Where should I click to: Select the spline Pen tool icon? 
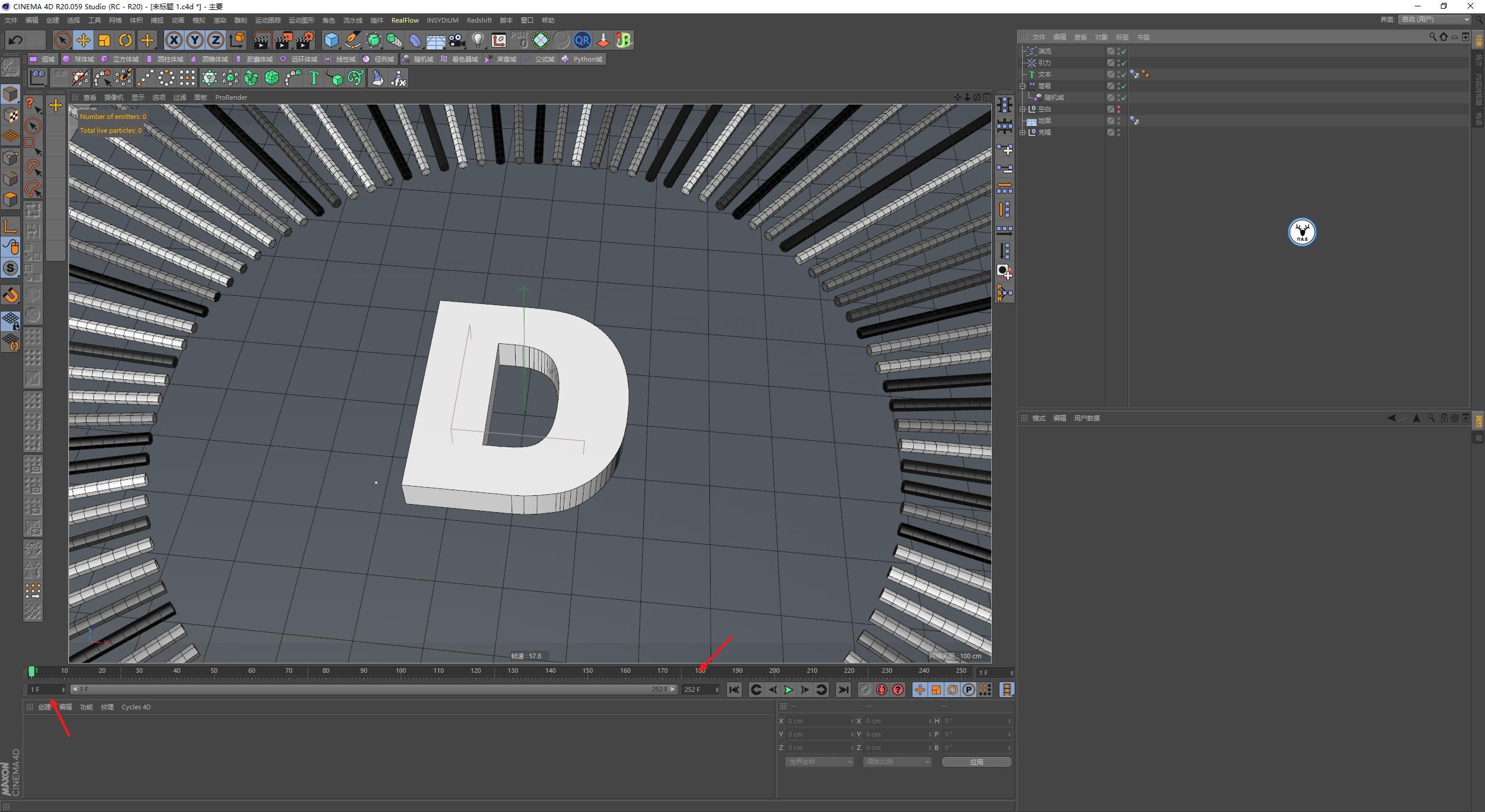(352, 40)
